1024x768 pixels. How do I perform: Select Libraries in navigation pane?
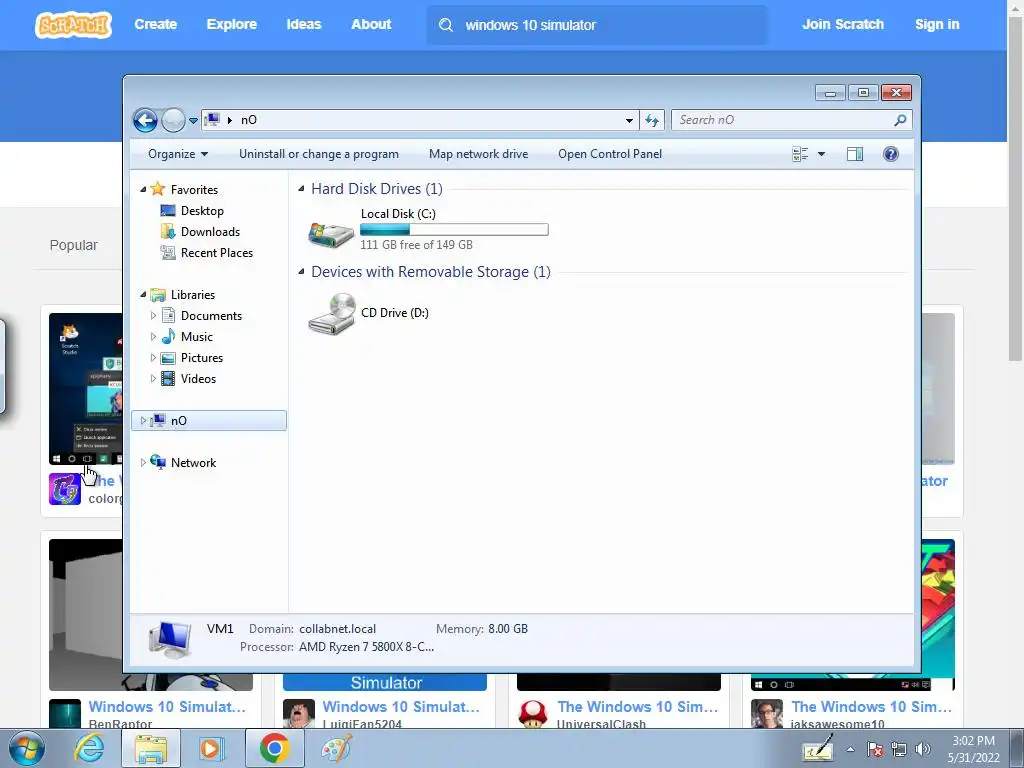tap(193, 295)
